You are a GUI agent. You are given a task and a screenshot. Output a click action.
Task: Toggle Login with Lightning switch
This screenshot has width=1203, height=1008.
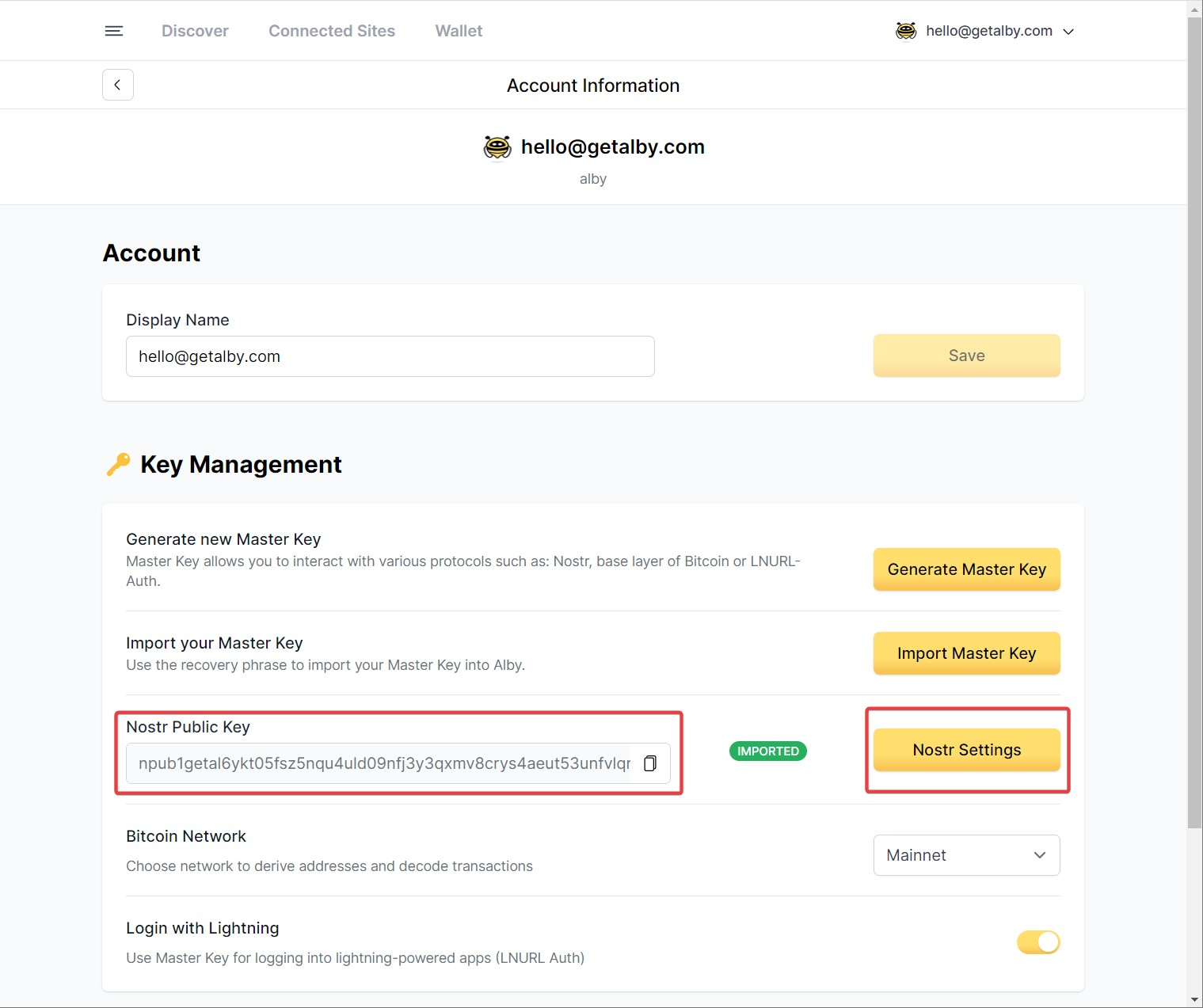click(x=1037, y=942)
